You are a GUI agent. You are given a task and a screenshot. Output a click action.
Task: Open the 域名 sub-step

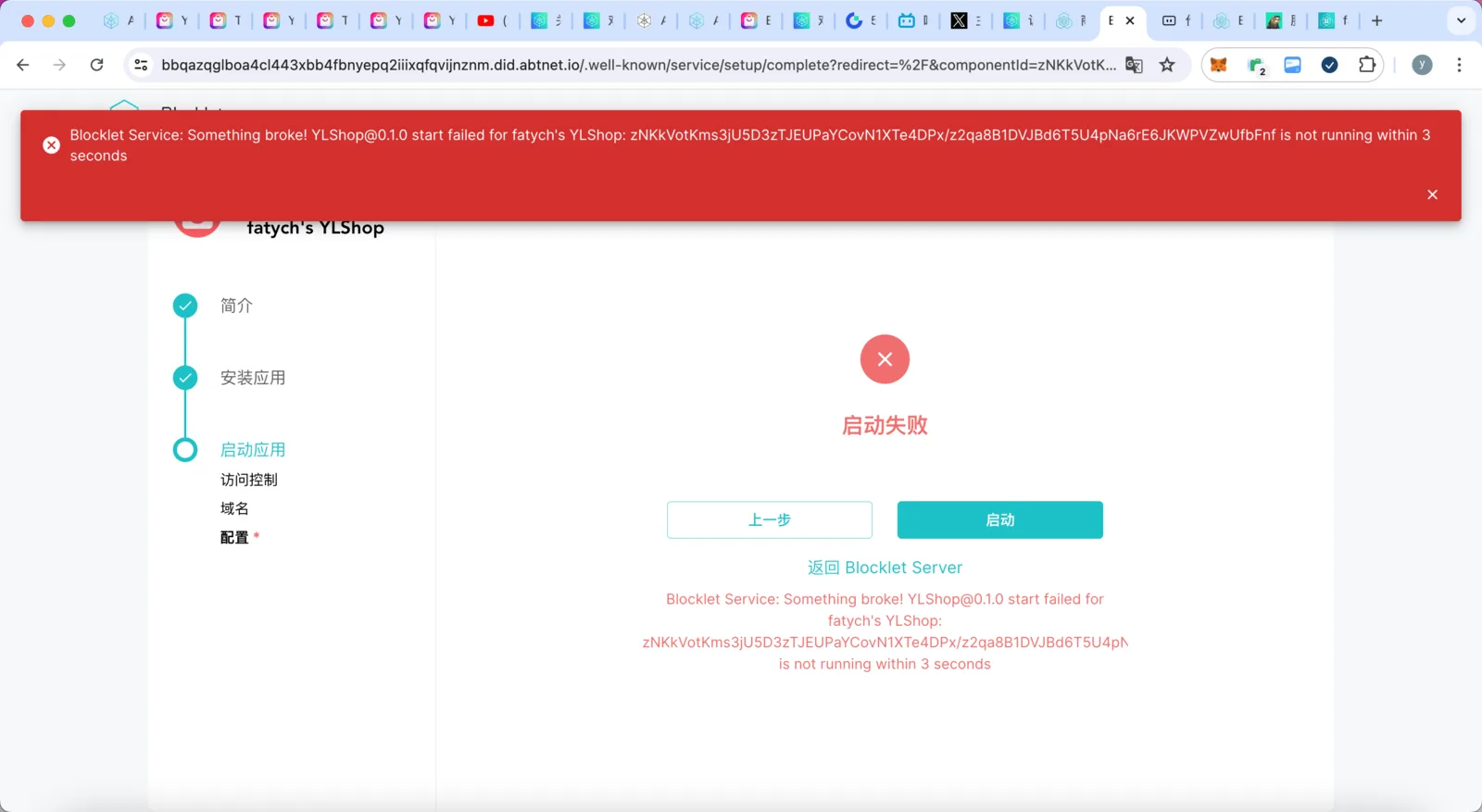(x=234, y=508)
